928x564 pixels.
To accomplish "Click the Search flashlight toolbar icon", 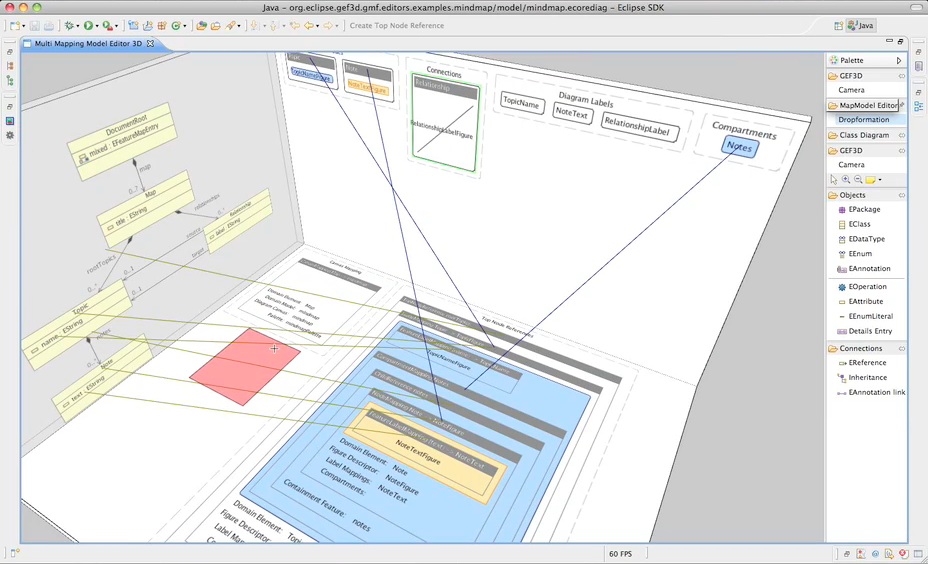I will [x=230, y=25].
